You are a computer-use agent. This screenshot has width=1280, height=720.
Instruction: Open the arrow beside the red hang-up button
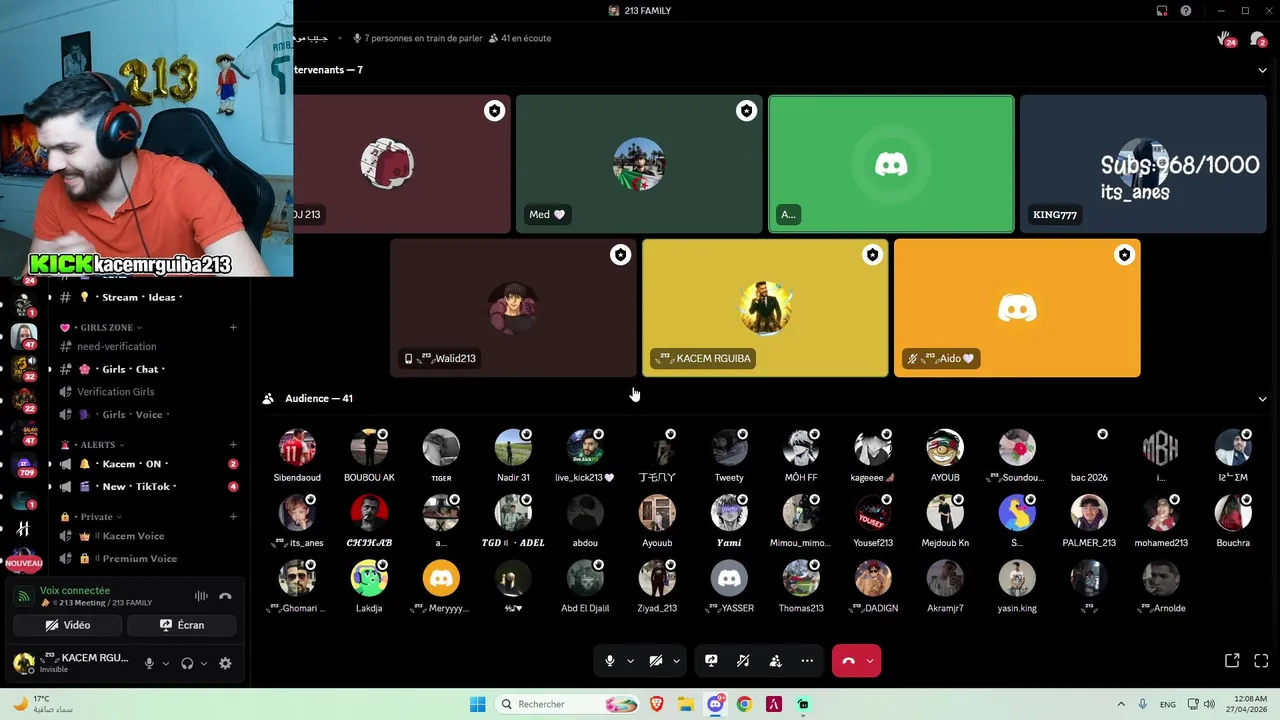pyautogui.click(x=870, y=661)
